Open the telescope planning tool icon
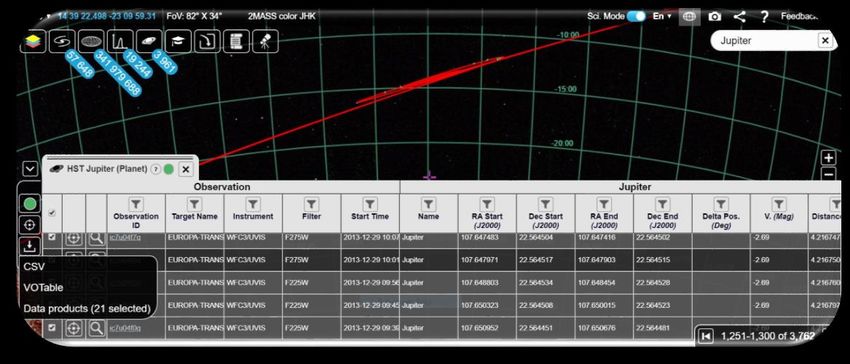 pyautogui.click(x=265, y=41)
